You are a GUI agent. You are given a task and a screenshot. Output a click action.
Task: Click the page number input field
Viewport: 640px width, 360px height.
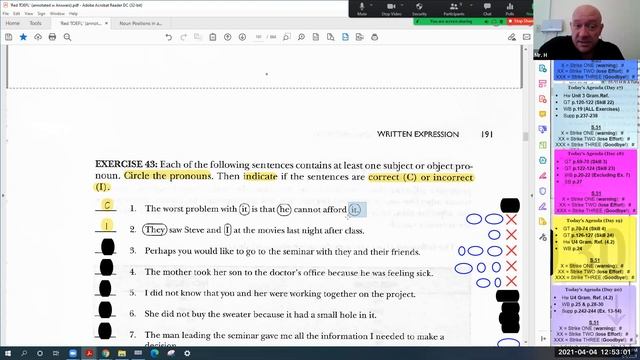coord(258,37)
